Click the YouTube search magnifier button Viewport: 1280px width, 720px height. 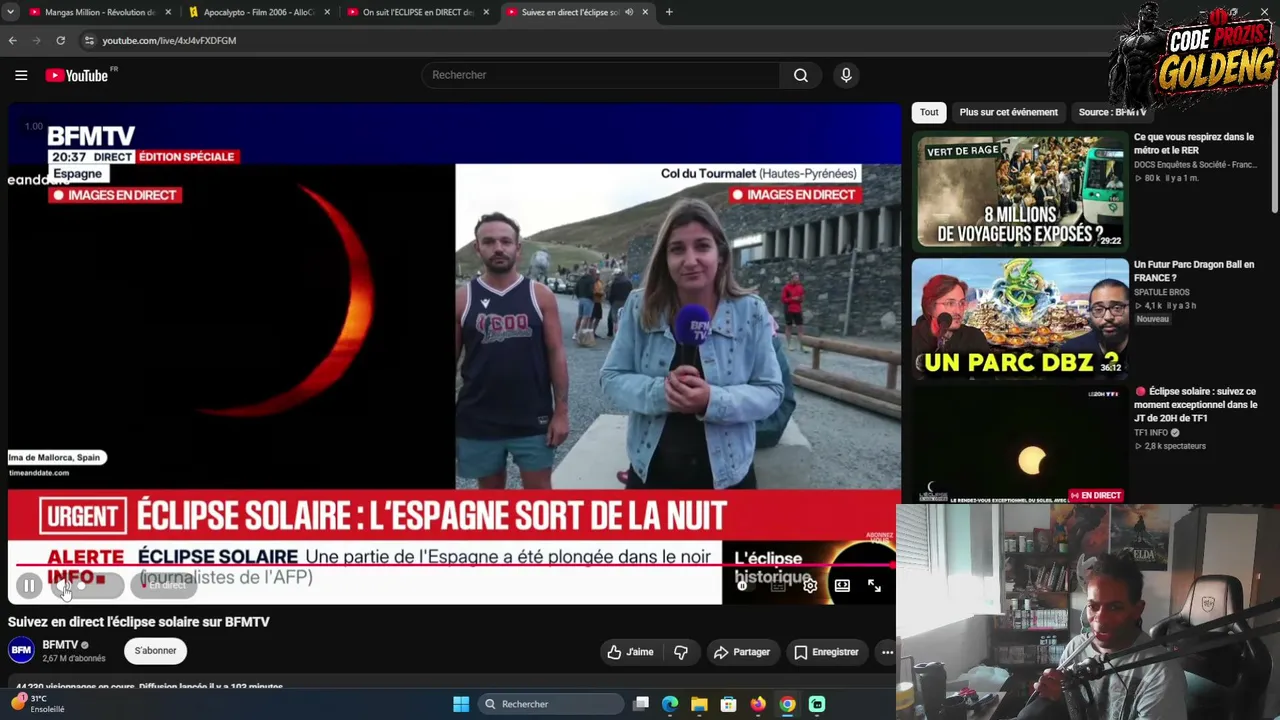(x=801, y=75)
